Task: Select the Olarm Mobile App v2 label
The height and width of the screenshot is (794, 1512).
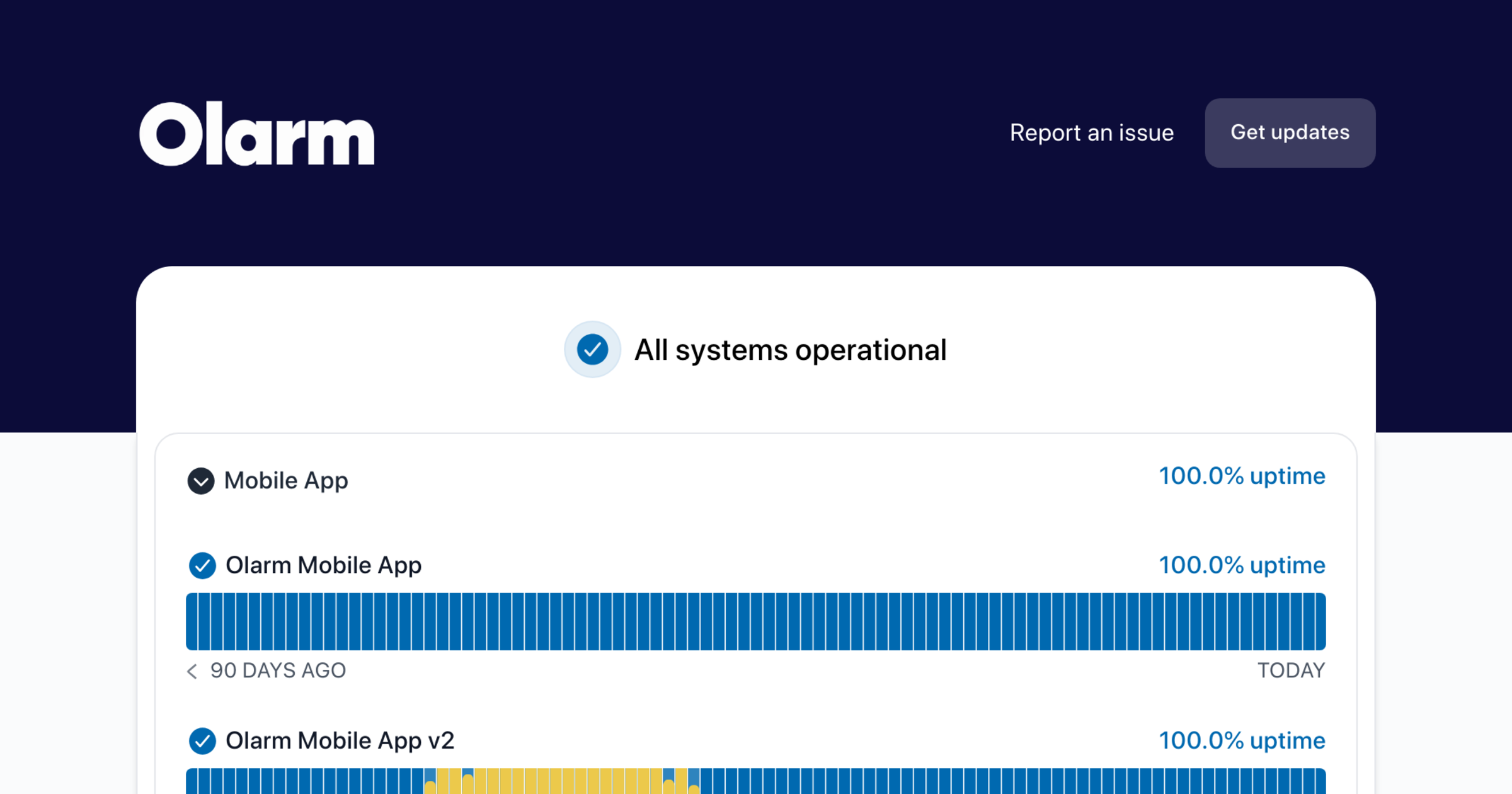Action: pos(340,740)
